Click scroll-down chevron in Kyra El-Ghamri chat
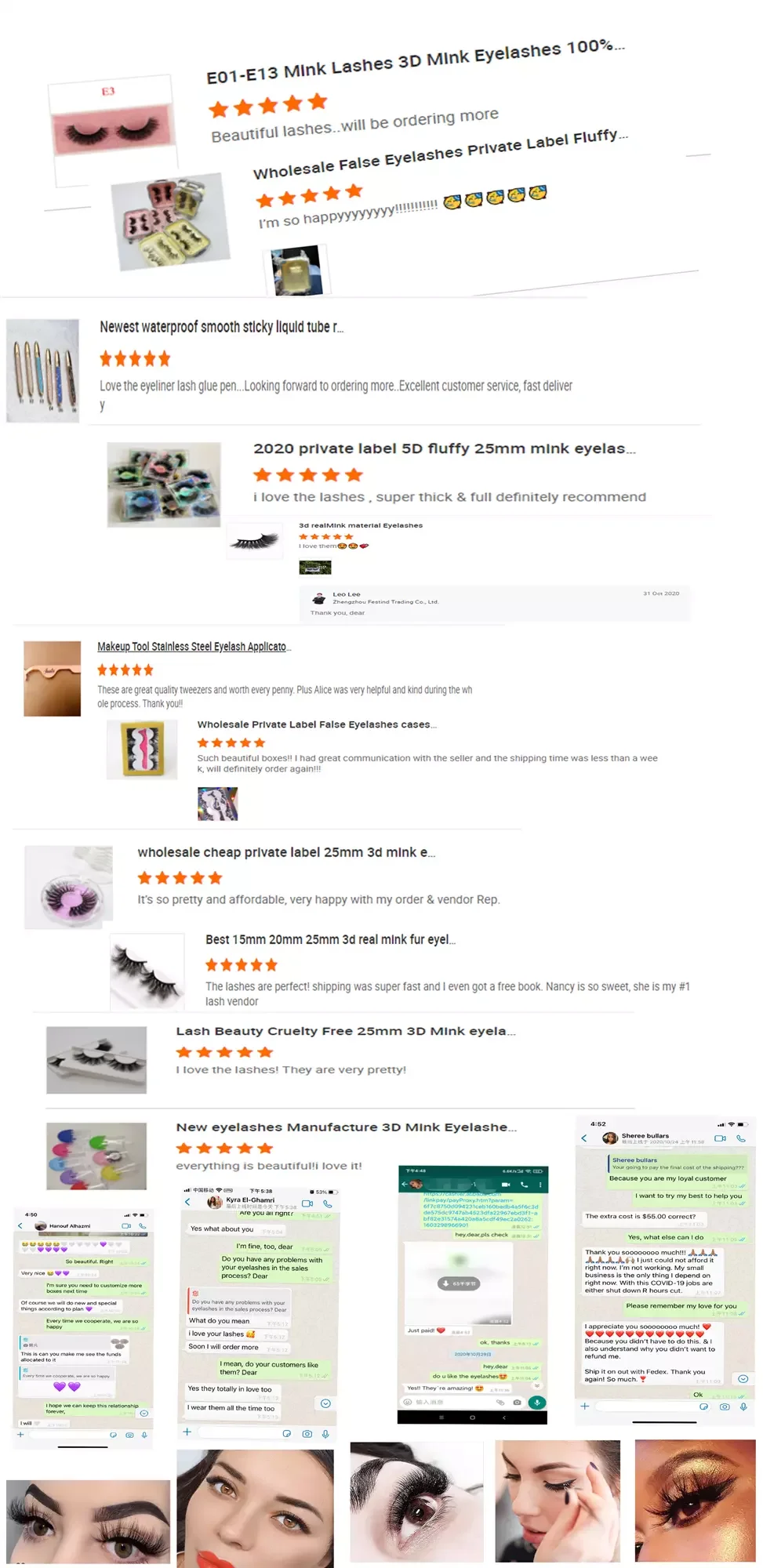The height and width of the screenshot is (1568, 763). (325, 1403)
